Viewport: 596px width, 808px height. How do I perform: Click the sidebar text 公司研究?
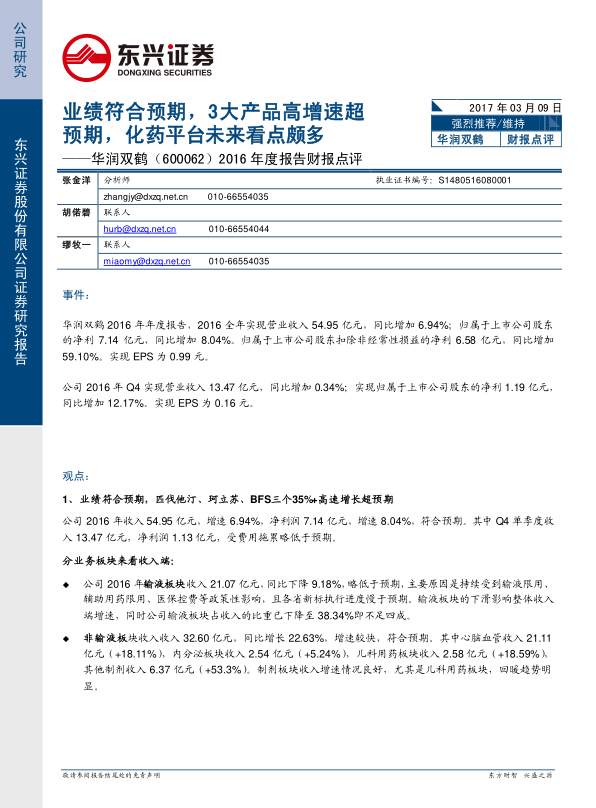click(x=20, y=49)
